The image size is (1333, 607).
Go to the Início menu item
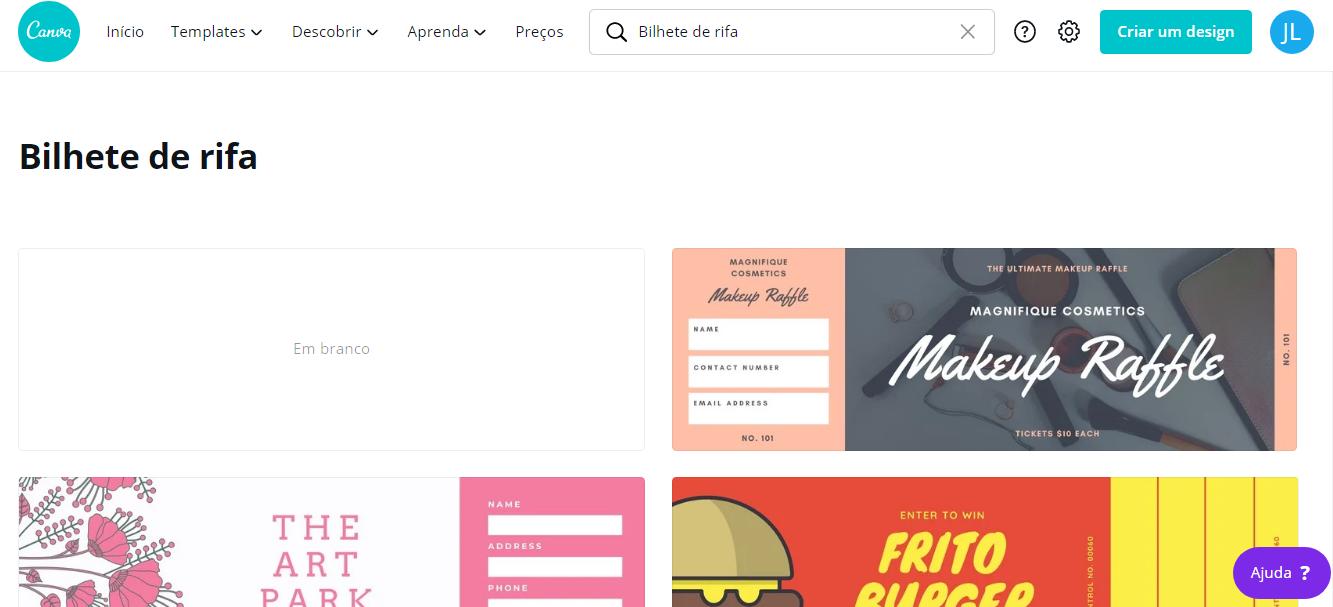[125, 32]
